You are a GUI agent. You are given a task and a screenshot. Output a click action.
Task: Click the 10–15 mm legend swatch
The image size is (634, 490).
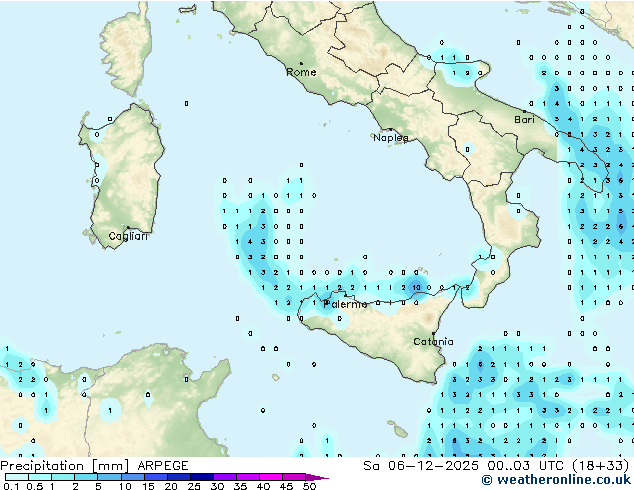pos(133,477)
